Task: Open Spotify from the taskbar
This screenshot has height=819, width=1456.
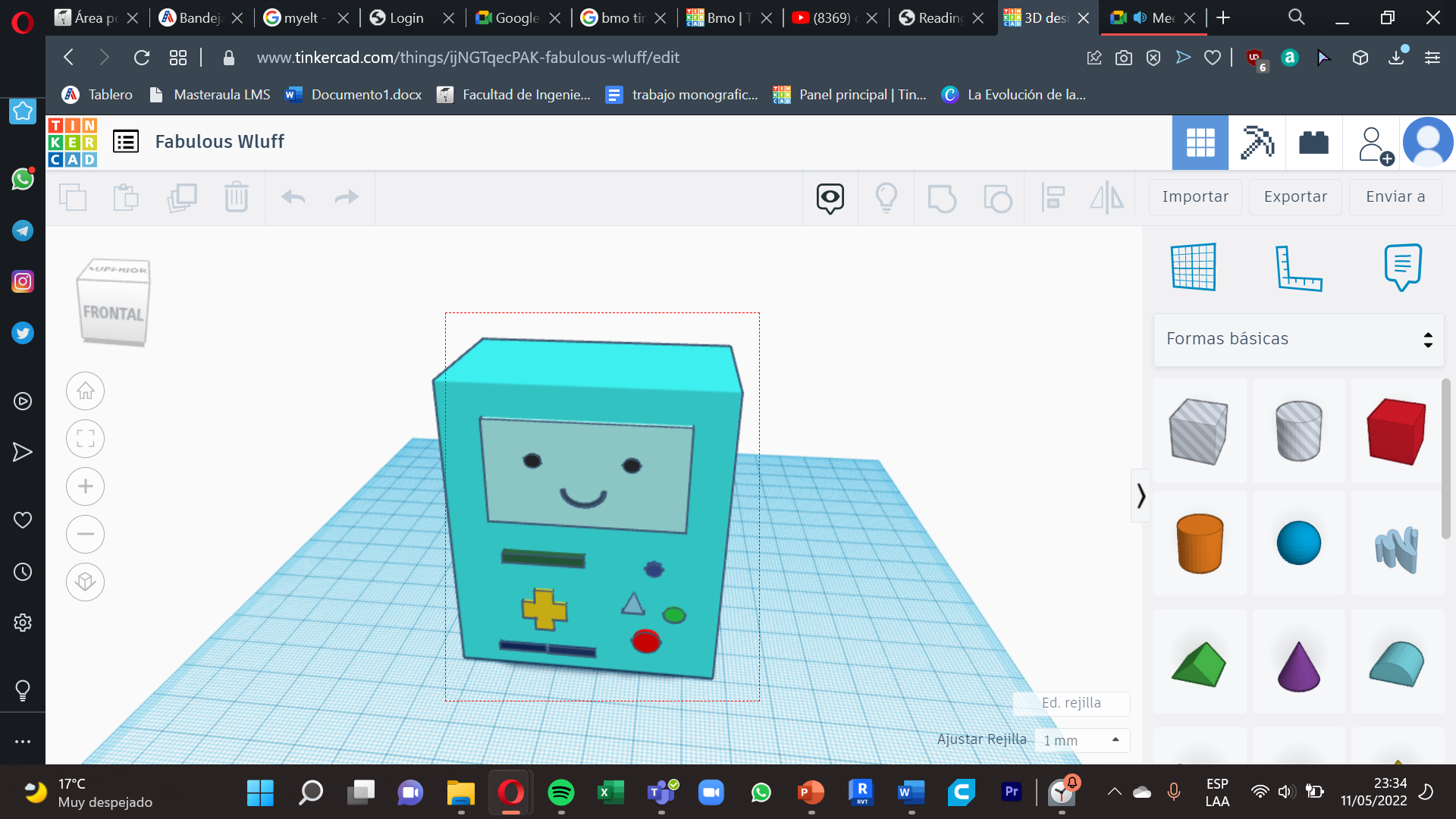Action: pos(561,793)
